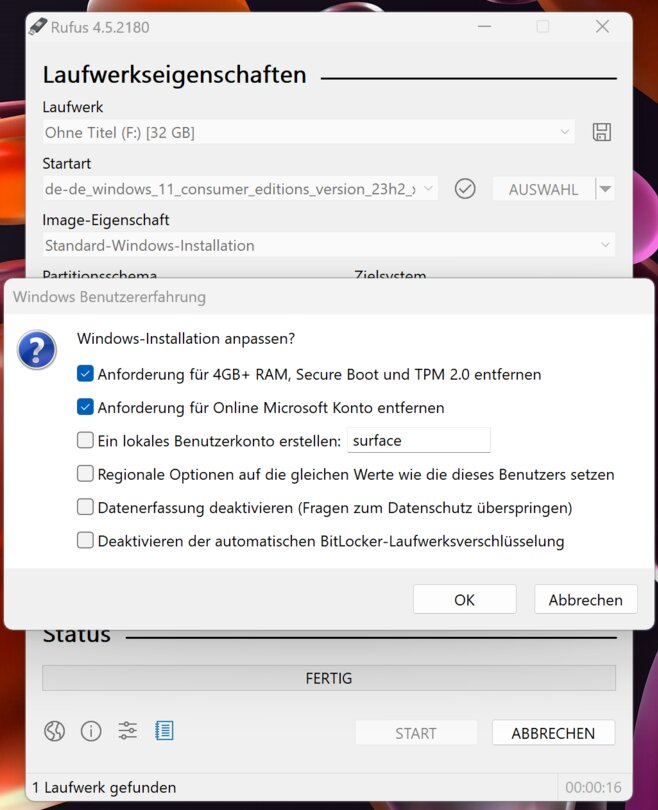Click the save drive image floppy icon
Screen dimensions: 658x810
click(x=602, y=132)
